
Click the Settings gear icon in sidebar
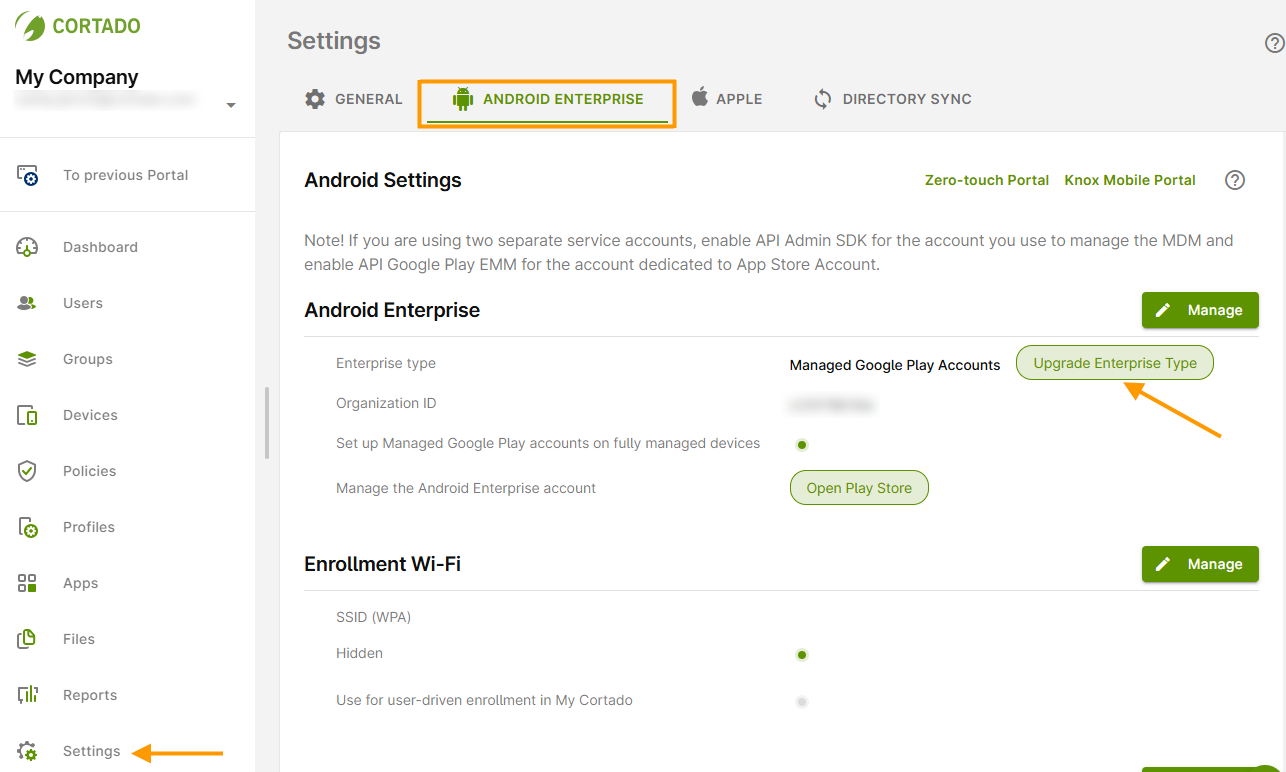(28, 751)
